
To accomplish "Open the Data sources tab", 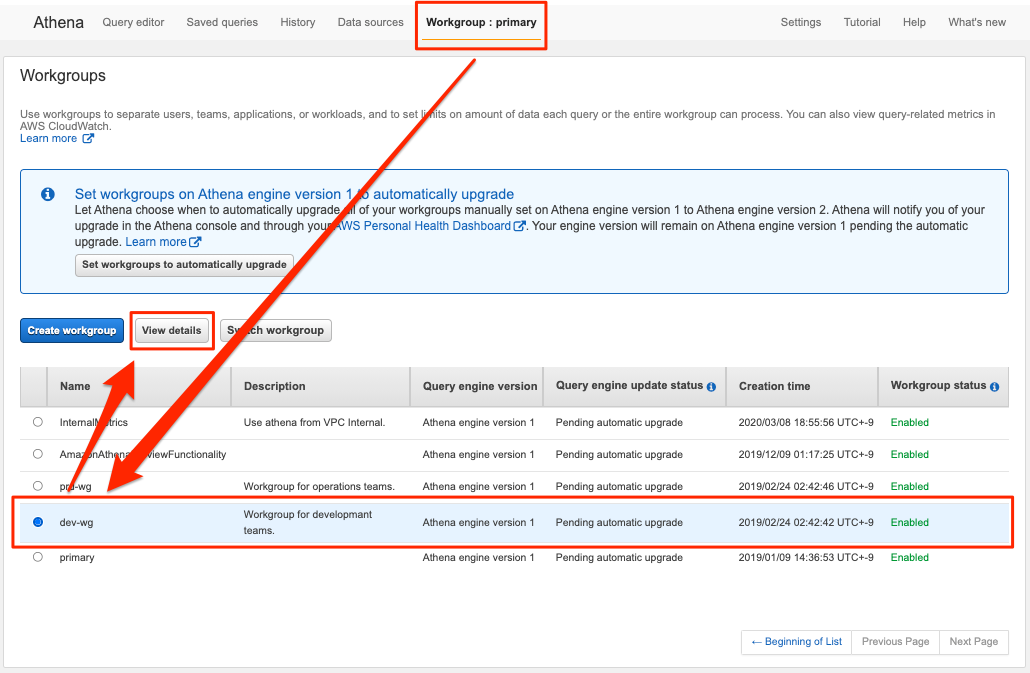I will click(370, 22).
